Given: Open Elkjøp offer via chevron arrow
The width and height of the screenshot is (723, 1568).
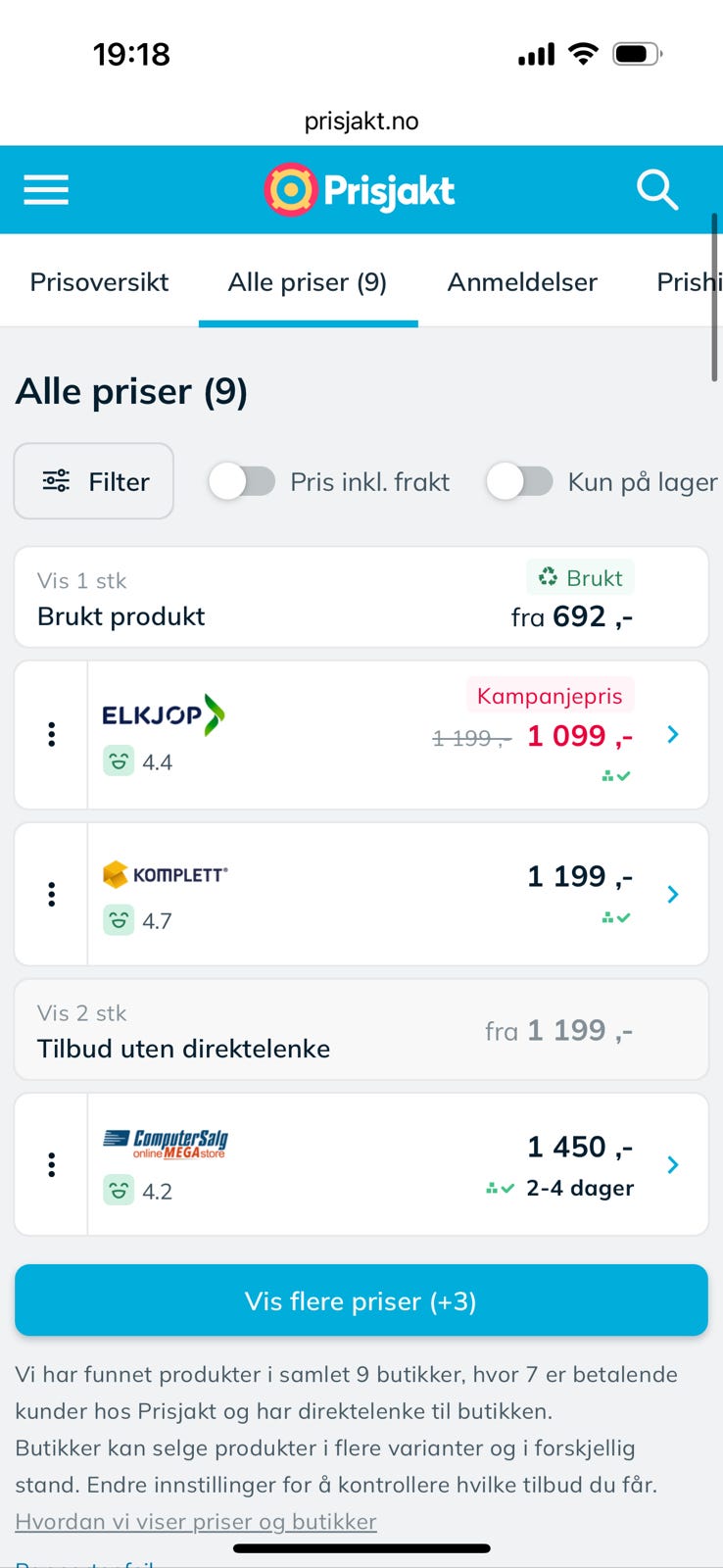Looking at the screenshot, I should pyautogui.click(x=673, y=735).
